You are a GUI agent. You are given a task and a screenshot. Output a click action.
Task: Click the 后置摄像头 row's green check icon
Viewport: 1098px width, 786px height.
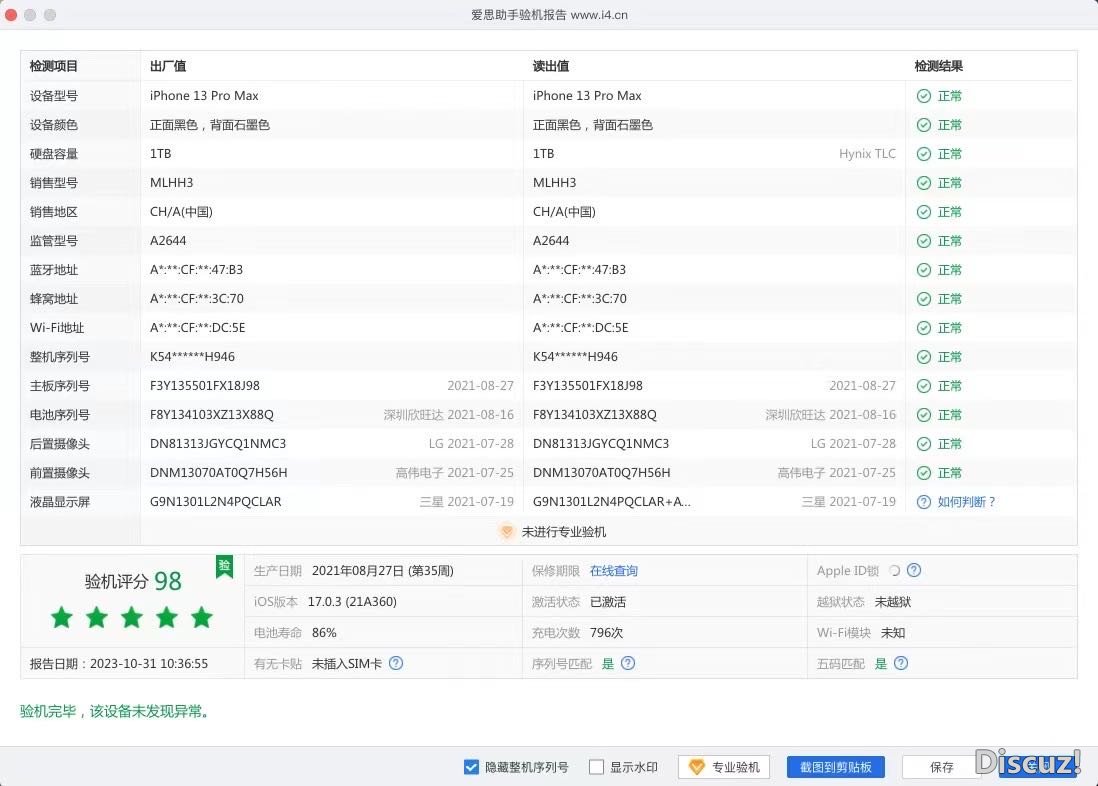924,444
